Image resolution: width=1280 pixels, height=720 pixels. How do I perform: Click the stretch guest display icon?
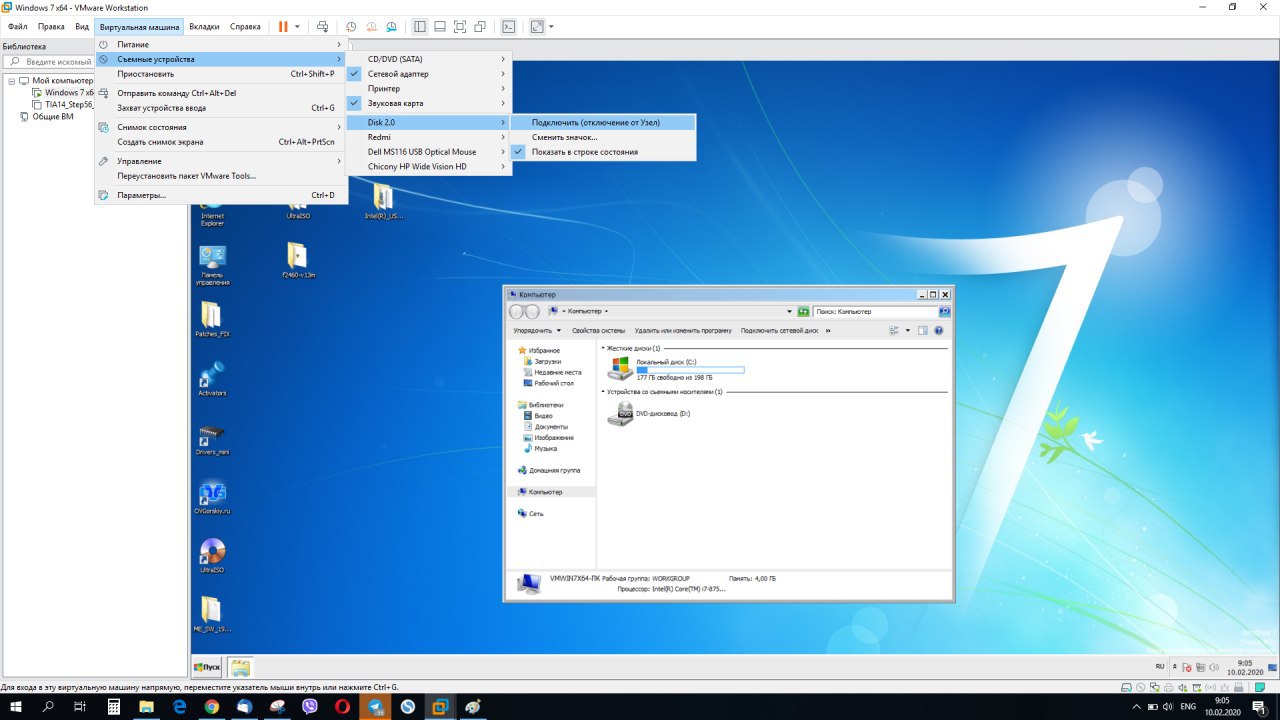[538, 26]
